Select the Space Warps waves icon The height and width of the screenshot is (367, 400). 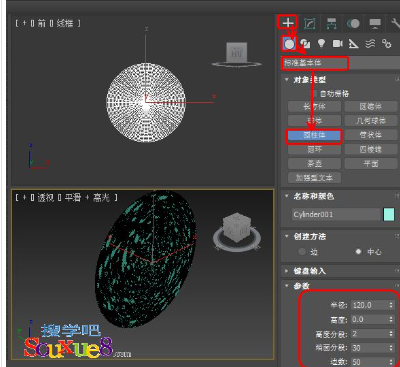tap(370, 44)
